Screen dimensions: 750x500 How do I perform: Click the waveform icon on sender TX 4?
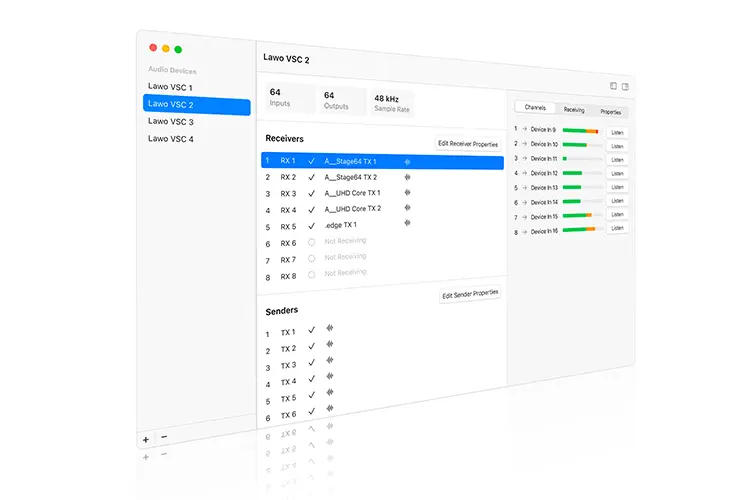tap(330, 377)
